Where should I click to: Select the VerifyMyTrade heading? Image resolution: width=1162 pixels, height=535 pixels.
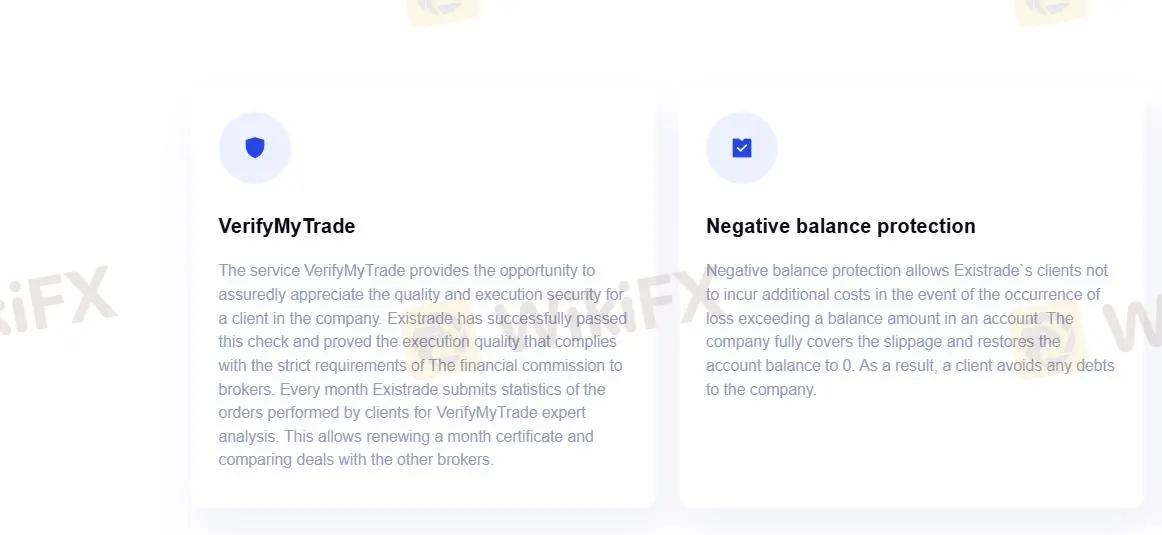(x=287, y=226)
